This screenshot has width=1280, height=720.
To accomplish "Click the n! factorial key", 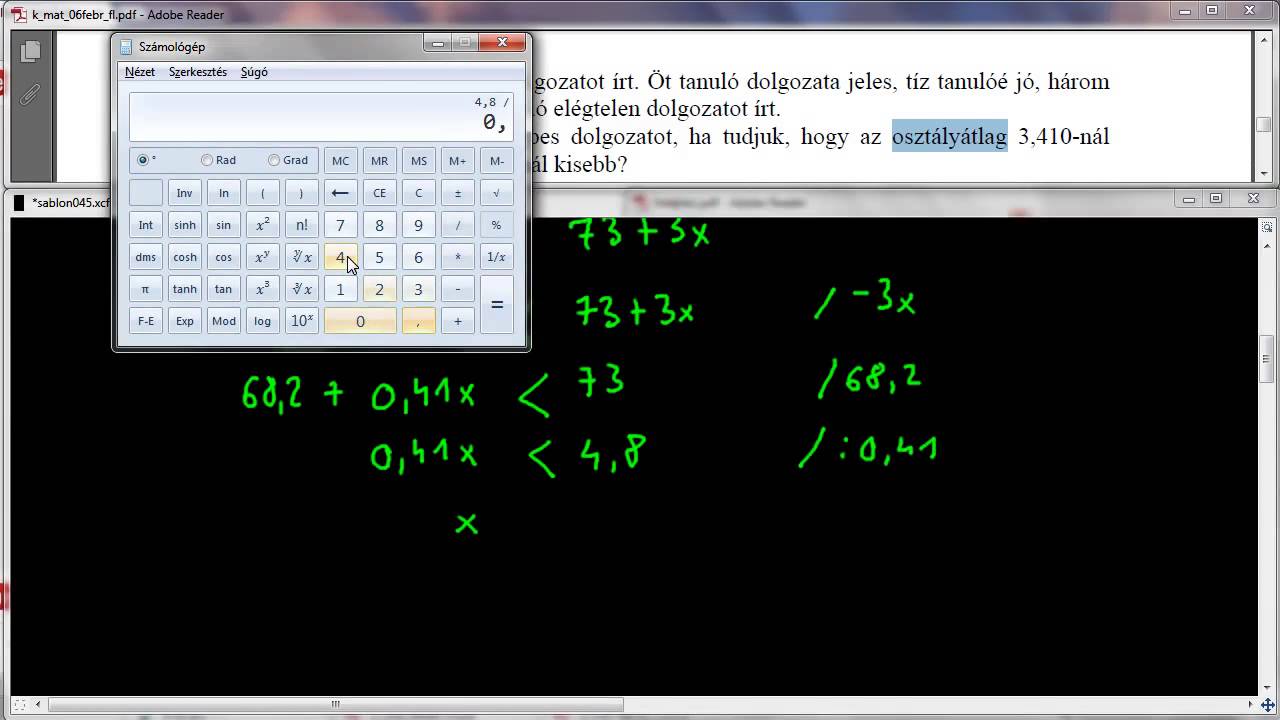I will coord(301,225).
